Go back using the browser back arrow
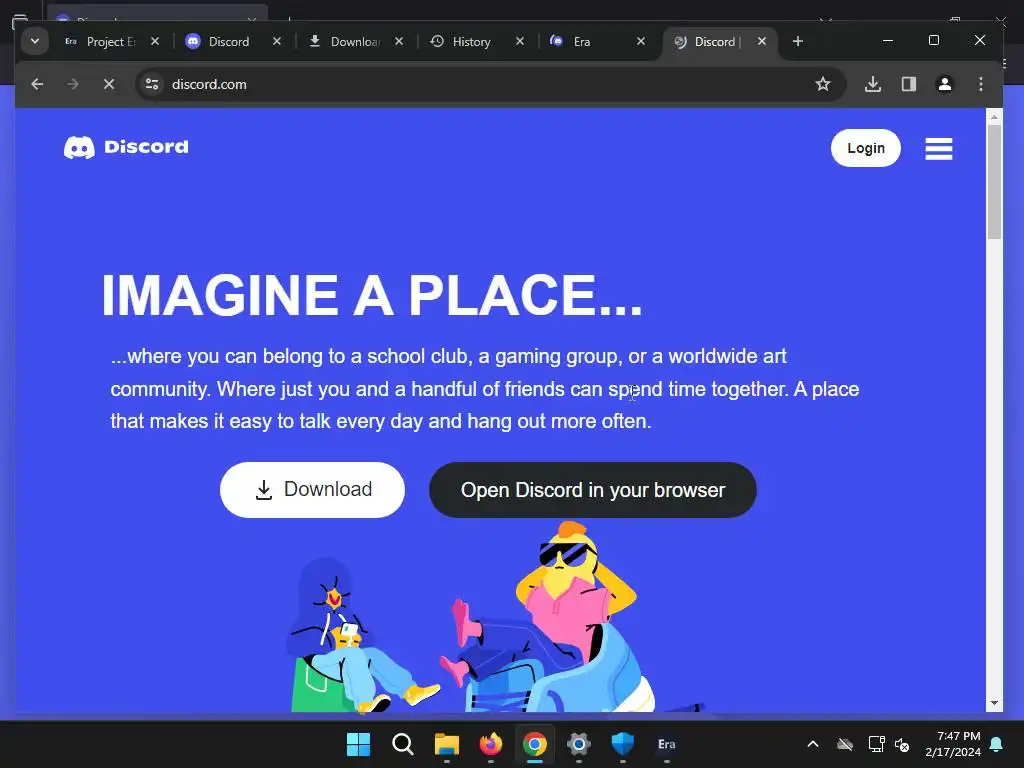1024x768 pixels. [x=37, y=84]
